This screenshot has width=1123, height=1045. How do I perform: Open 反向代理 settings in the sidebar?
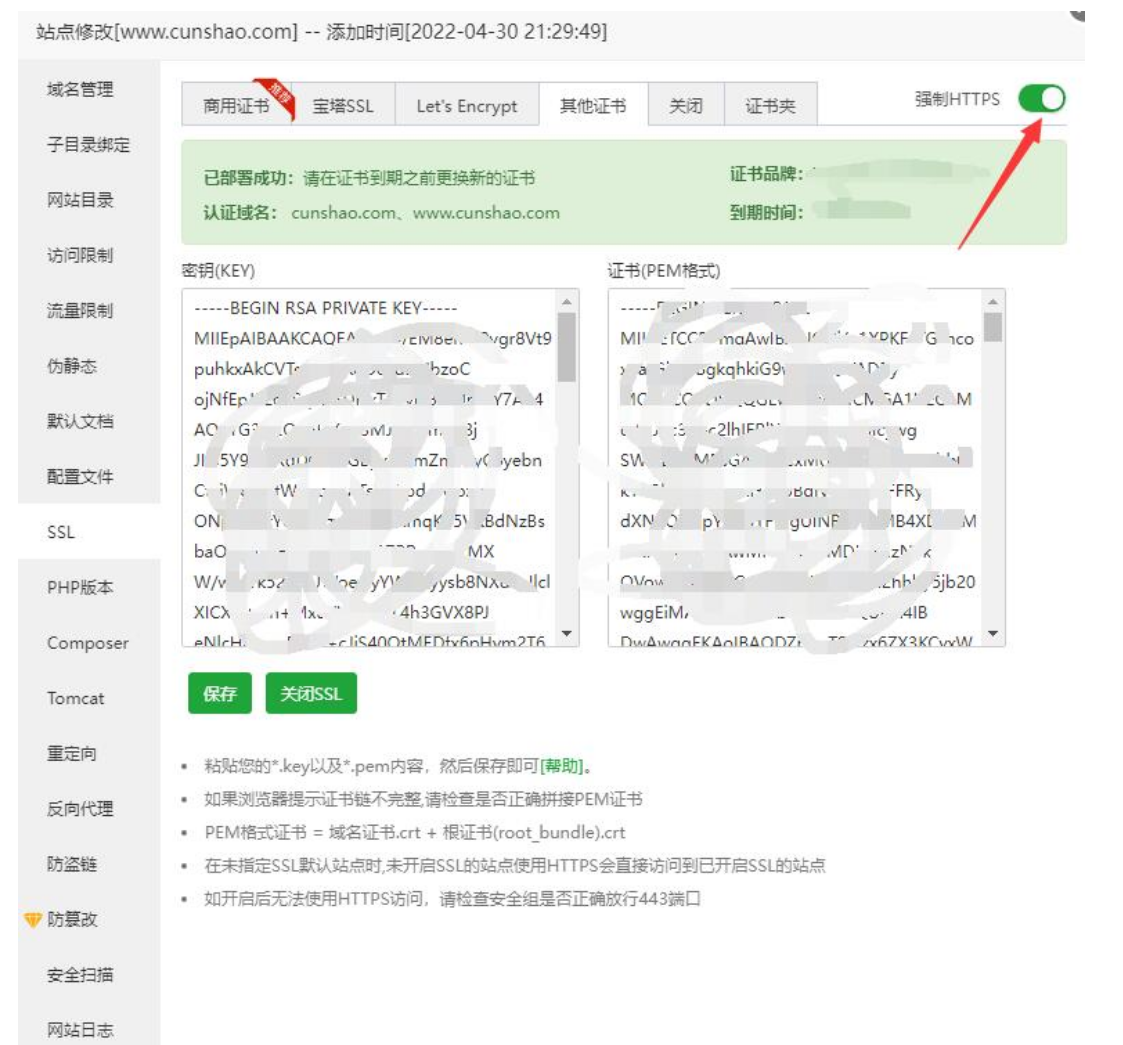click(x=80, y=809)
